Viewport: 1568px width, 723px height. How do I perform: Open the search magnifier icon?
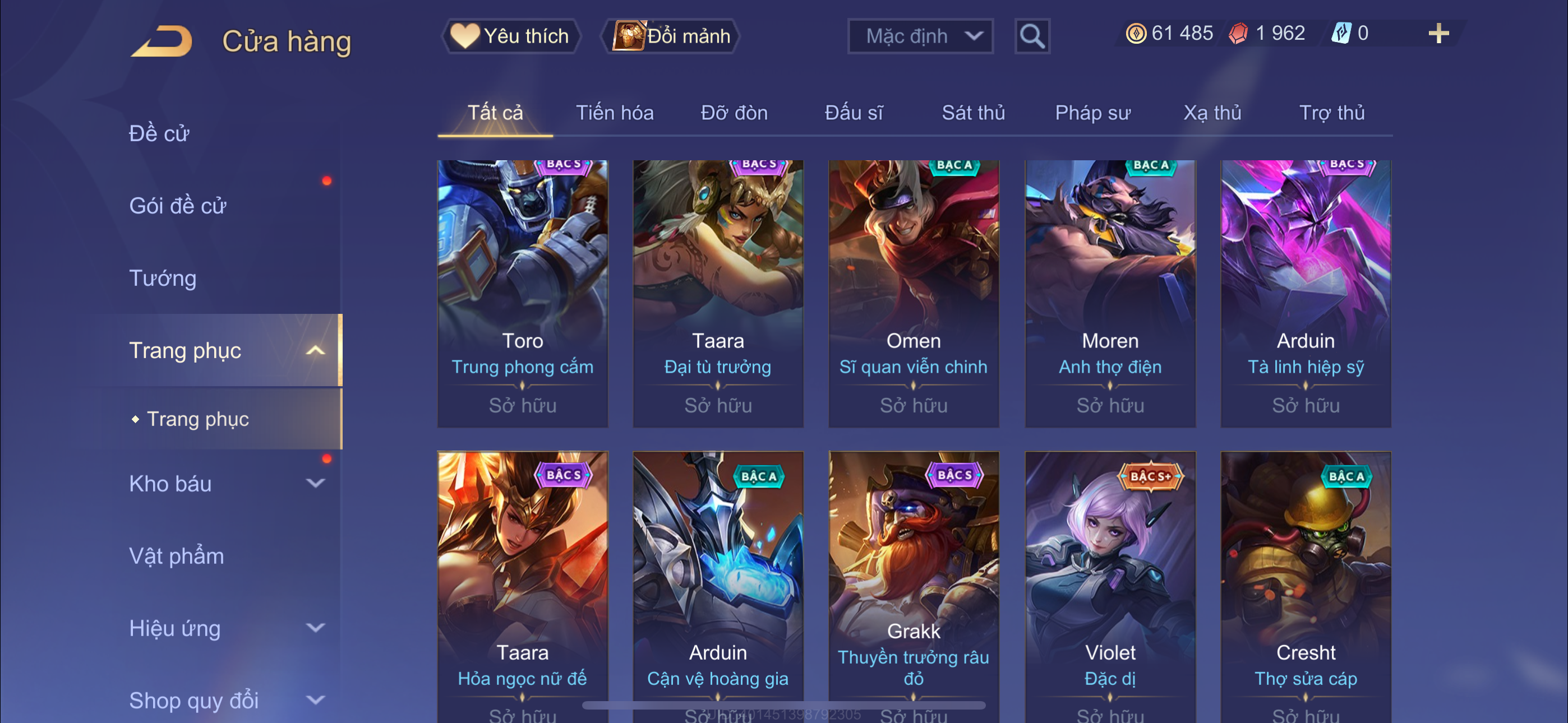point(1032,36)
